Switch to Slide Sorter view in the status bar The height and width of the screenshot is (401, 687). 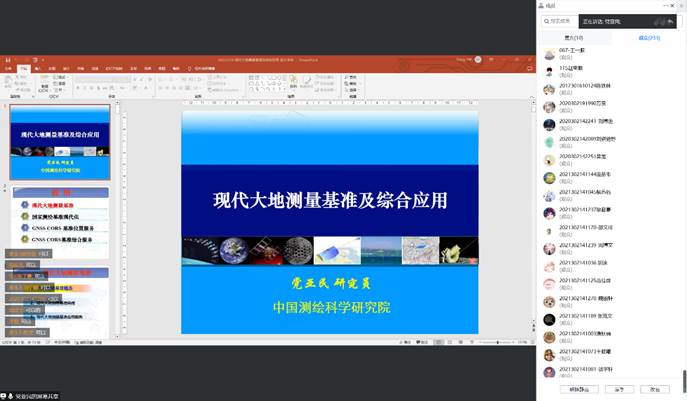[x=450, y=342]
